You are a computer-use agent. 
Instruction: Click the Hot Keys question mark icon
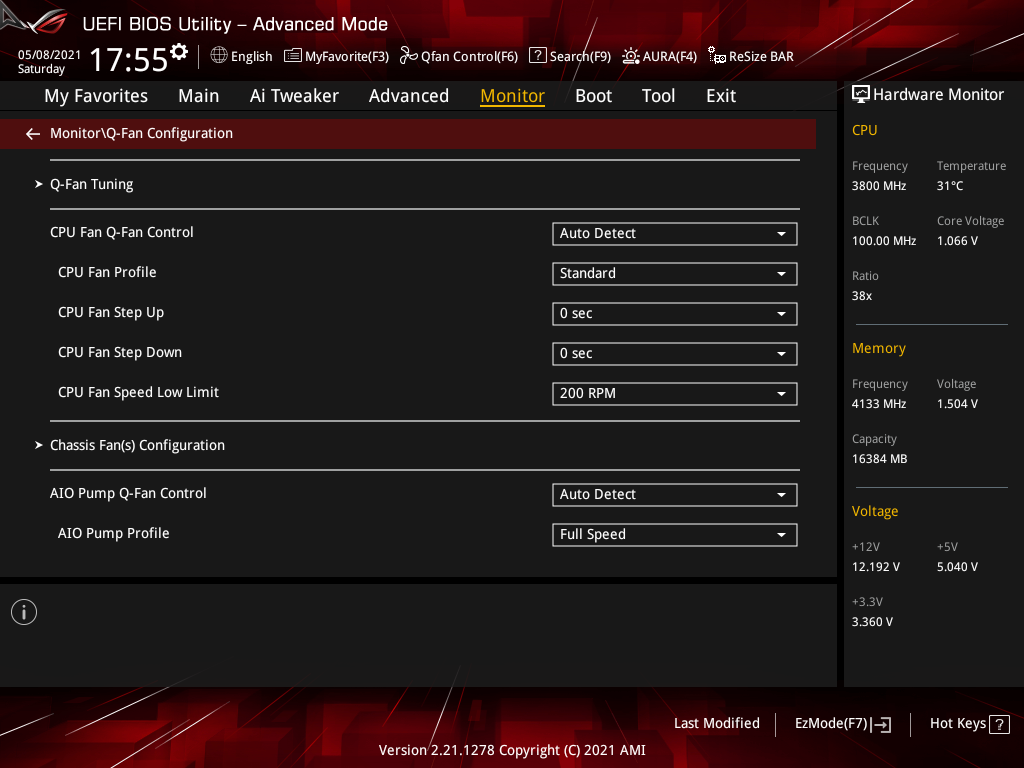[x=999, y=724]
